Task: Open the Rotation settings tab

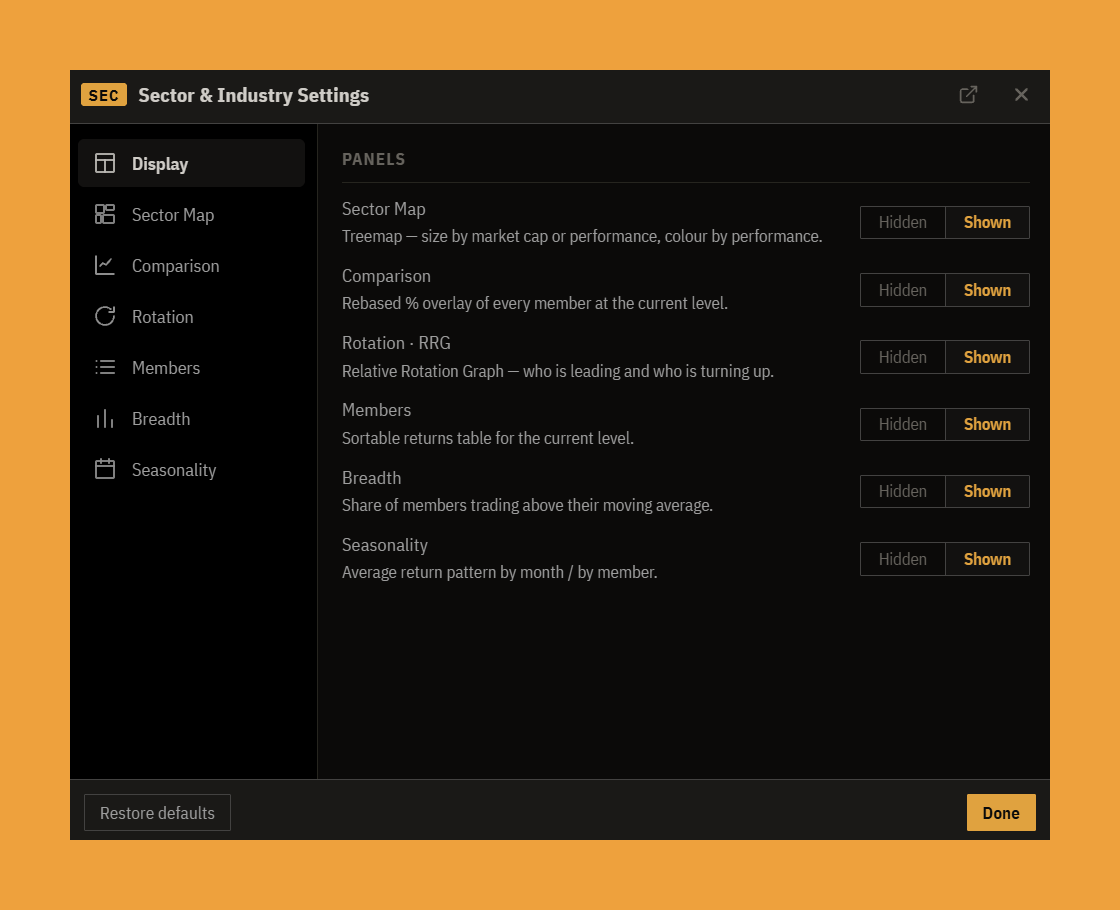Action: click(191, 316)
